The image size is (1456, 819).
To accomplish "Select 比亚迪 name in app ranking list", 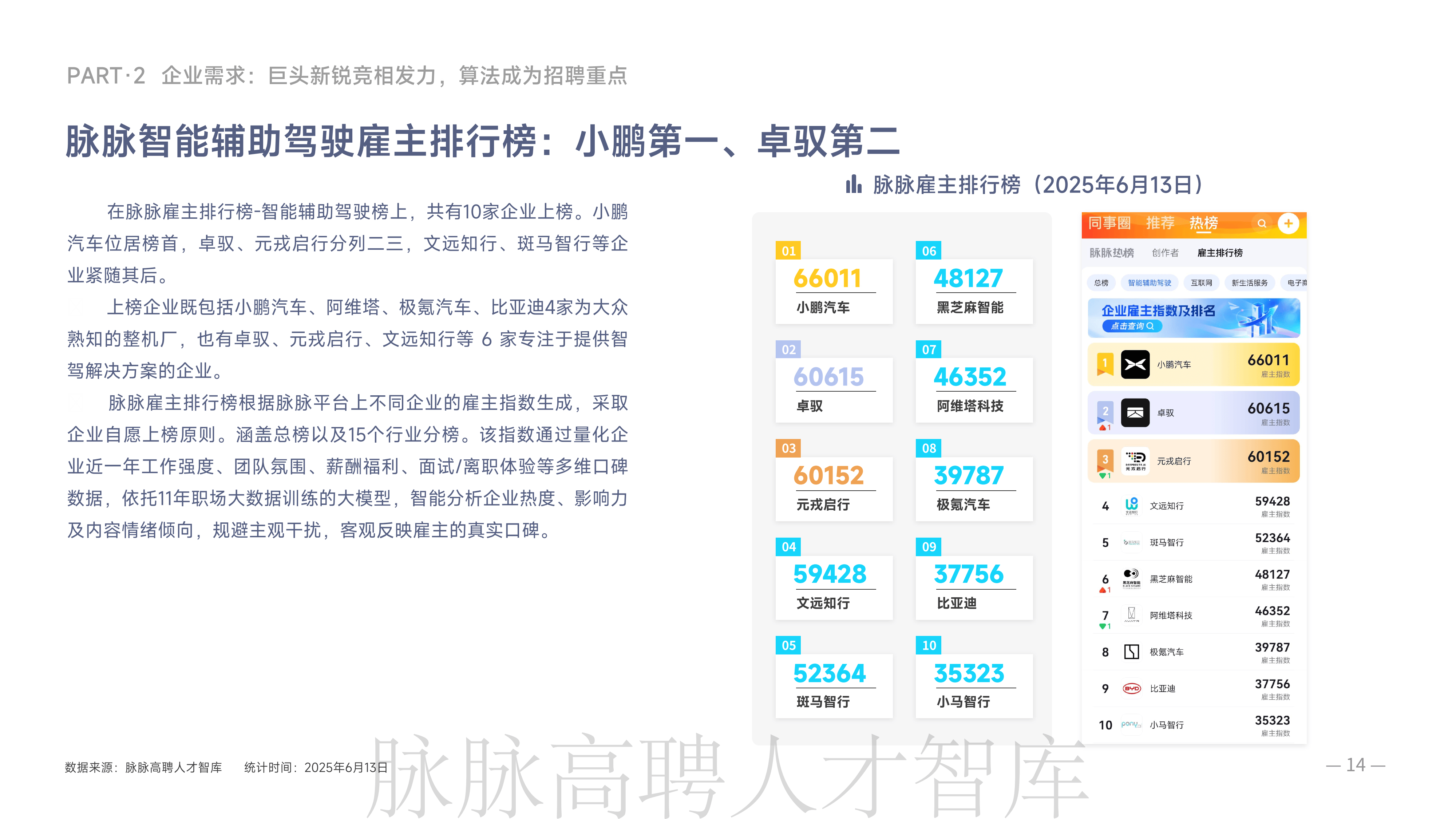I will coord(1162,688).
